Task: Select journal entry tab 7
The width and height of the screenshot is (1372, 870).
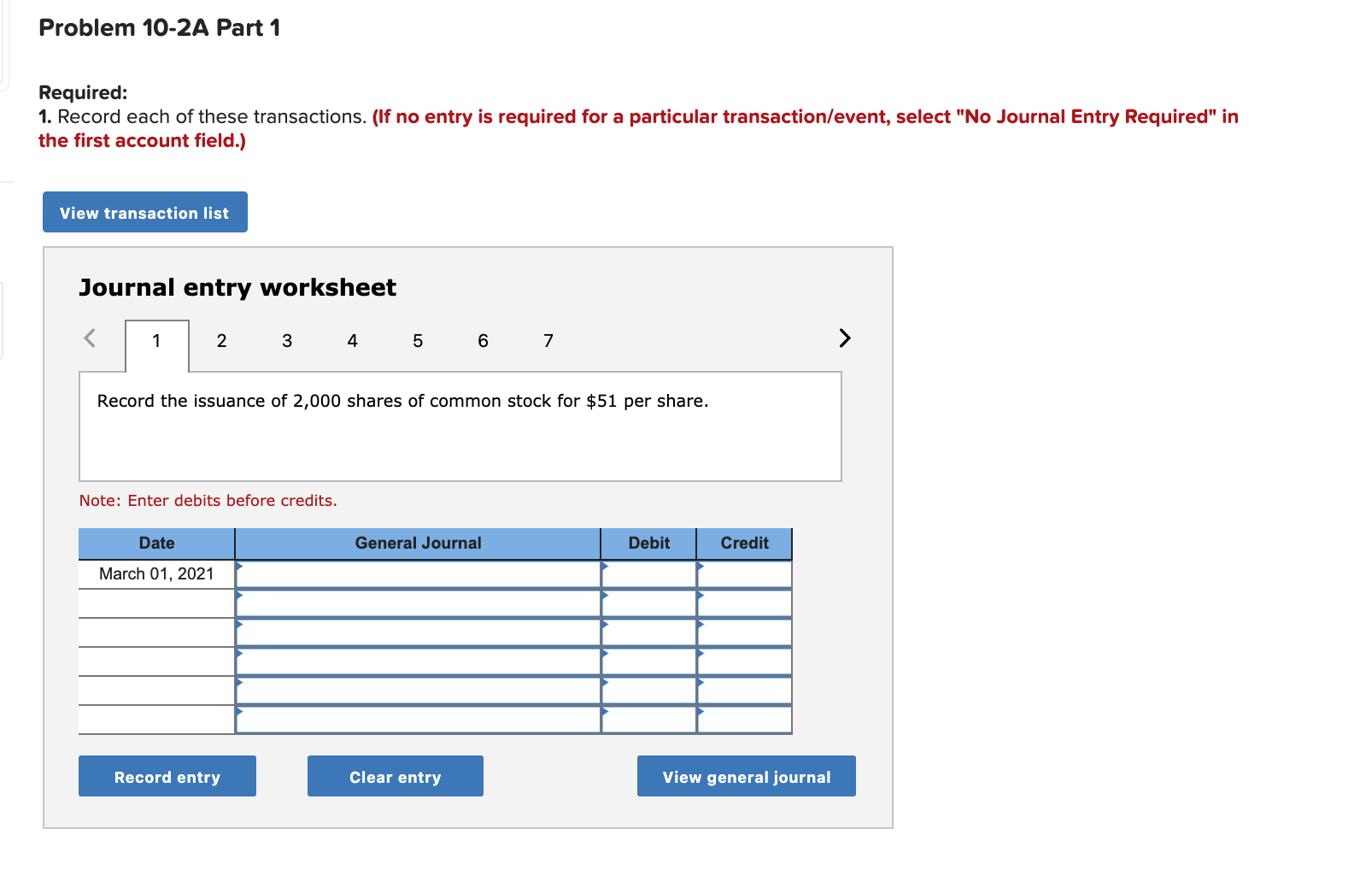Action: 548,340
